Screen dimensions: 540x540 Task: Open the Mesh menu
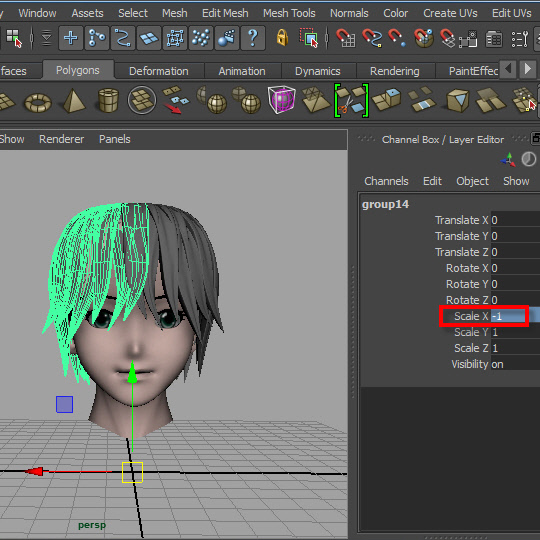tap(175, 13)
